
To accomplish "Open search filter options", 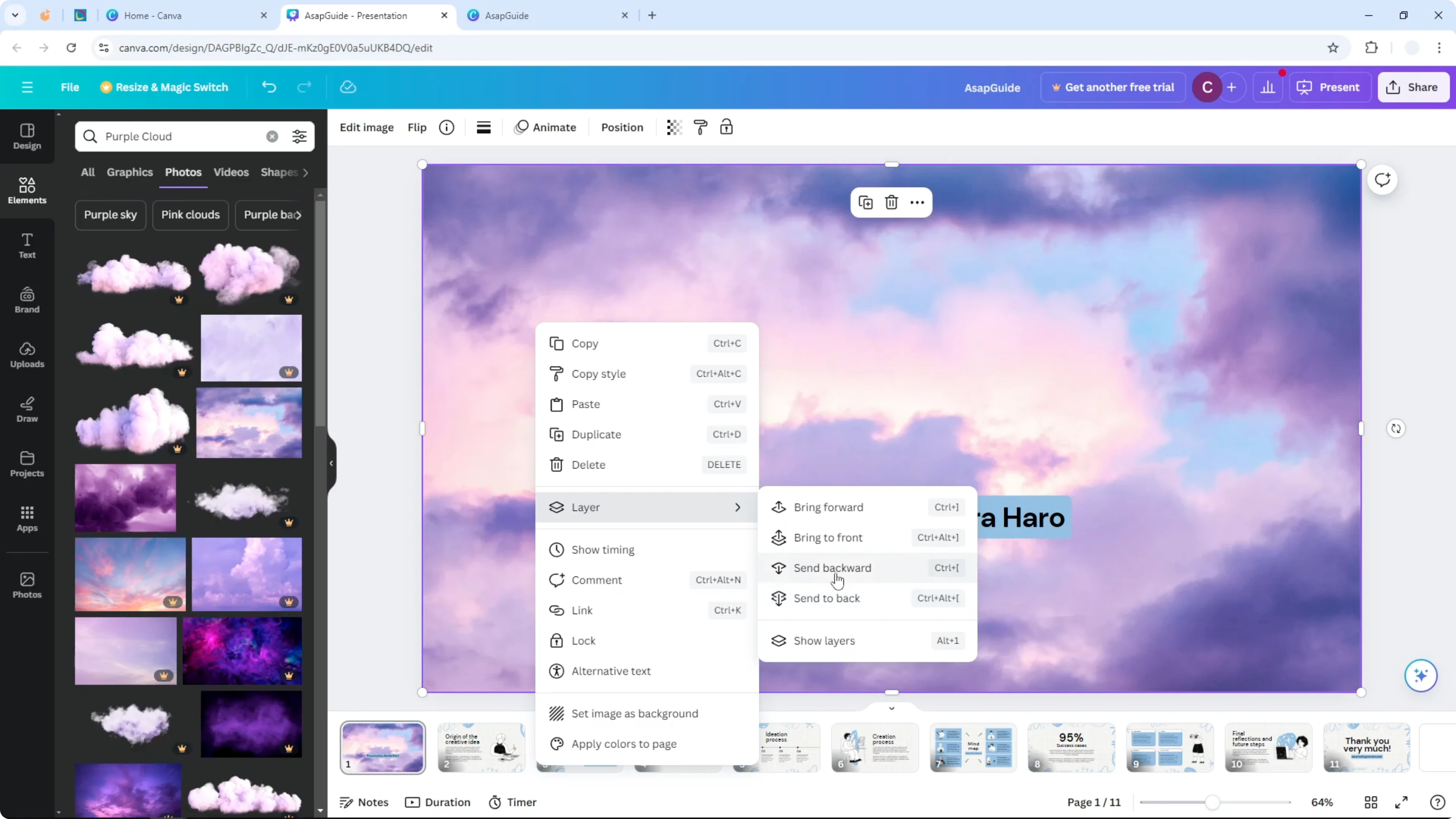I will pos(299,136).
